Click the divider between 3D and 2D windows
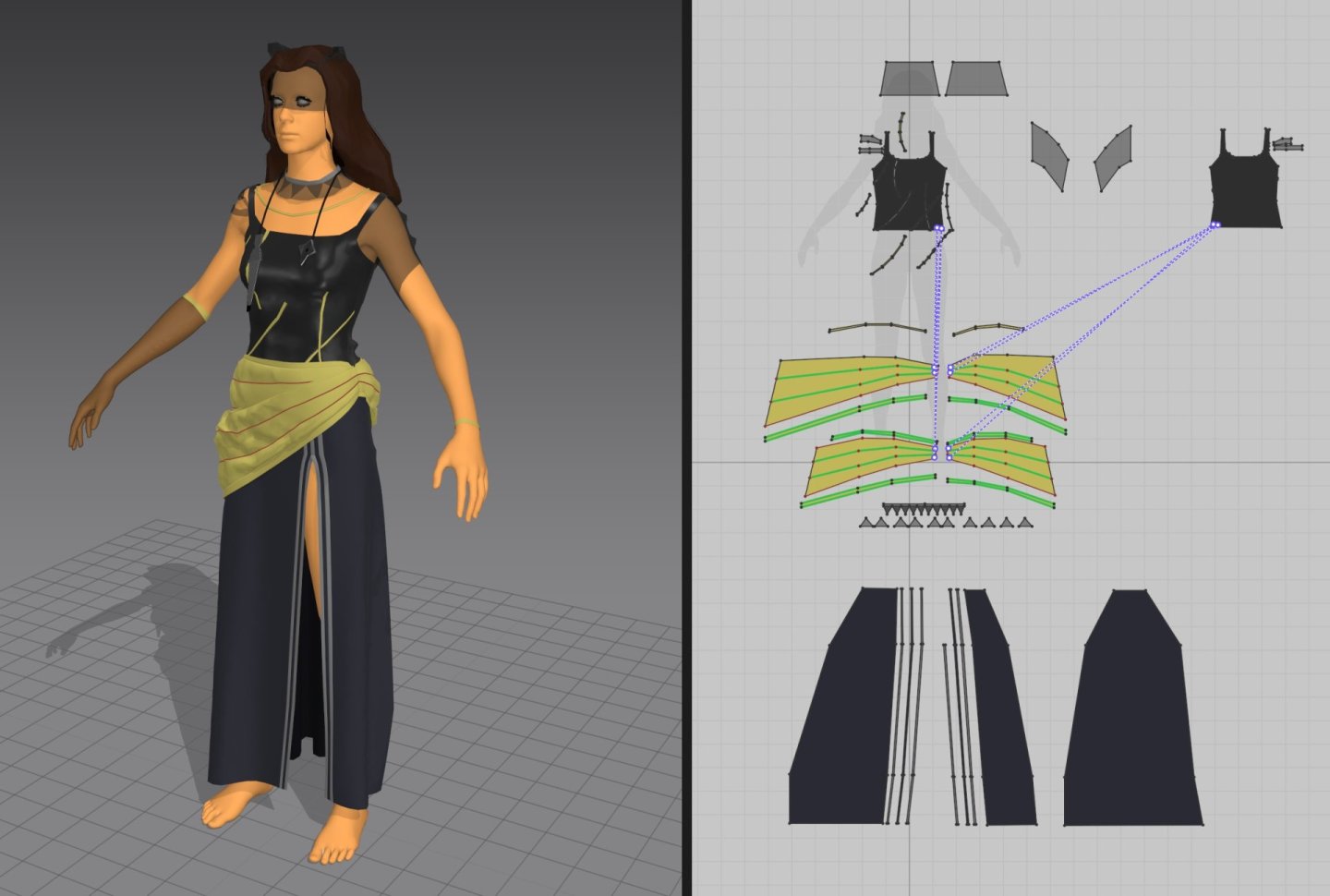 (x=683, y=448)
